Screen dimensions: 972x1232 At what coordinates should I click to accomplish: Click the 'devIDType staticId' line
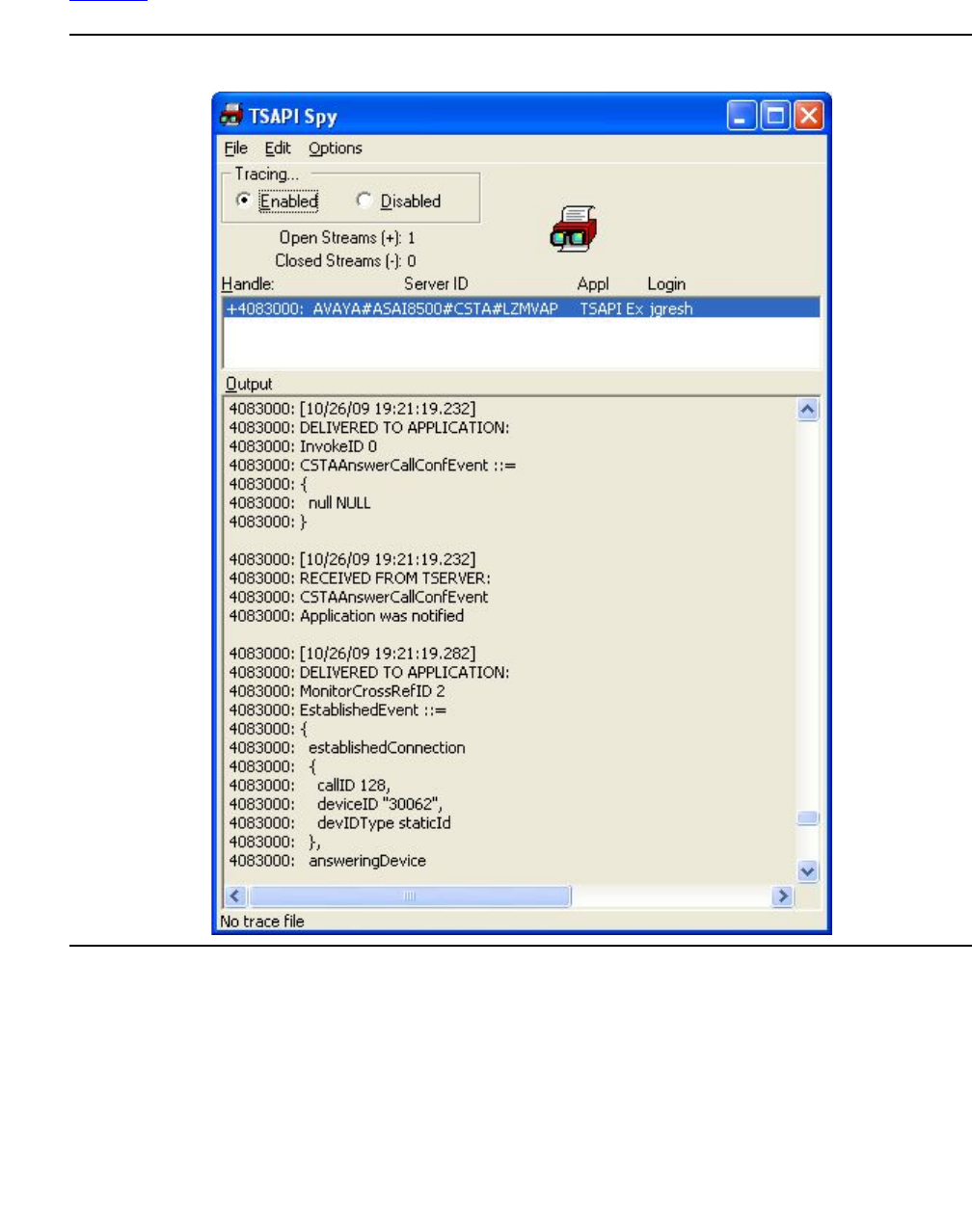[339, 822]
